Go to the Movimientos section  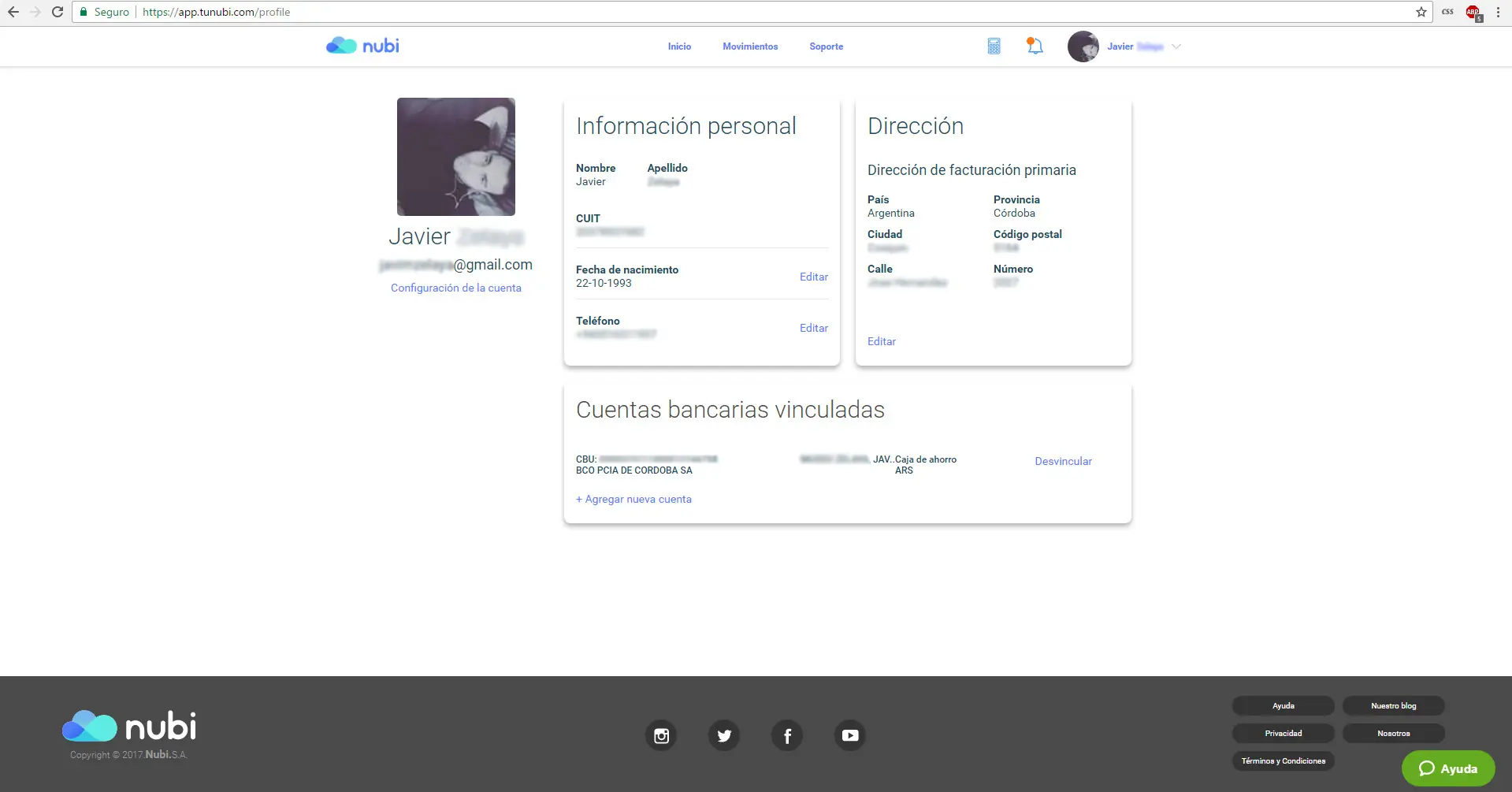click(750, 46)
